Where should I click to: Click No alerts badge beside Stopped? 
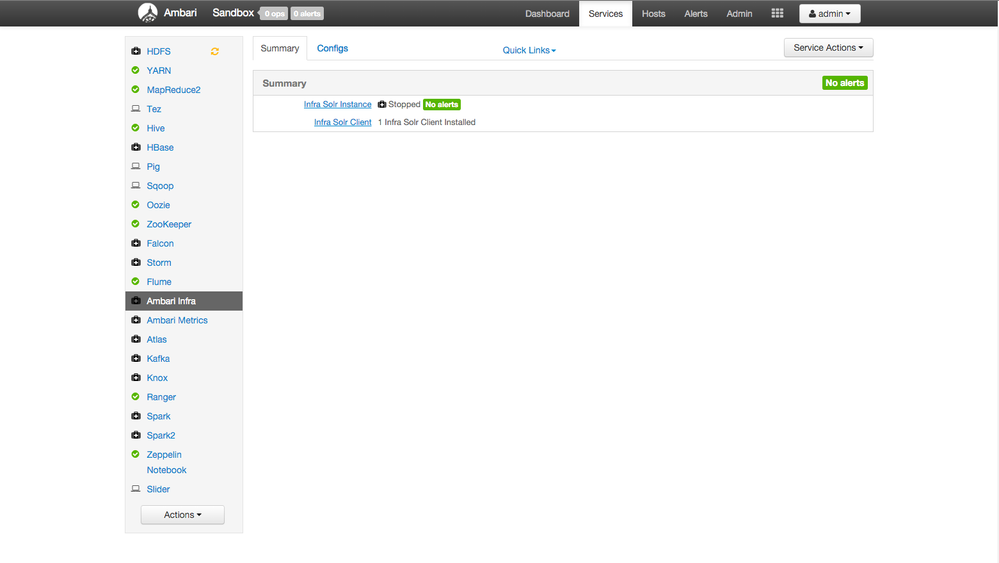click(x=442, y=104)
